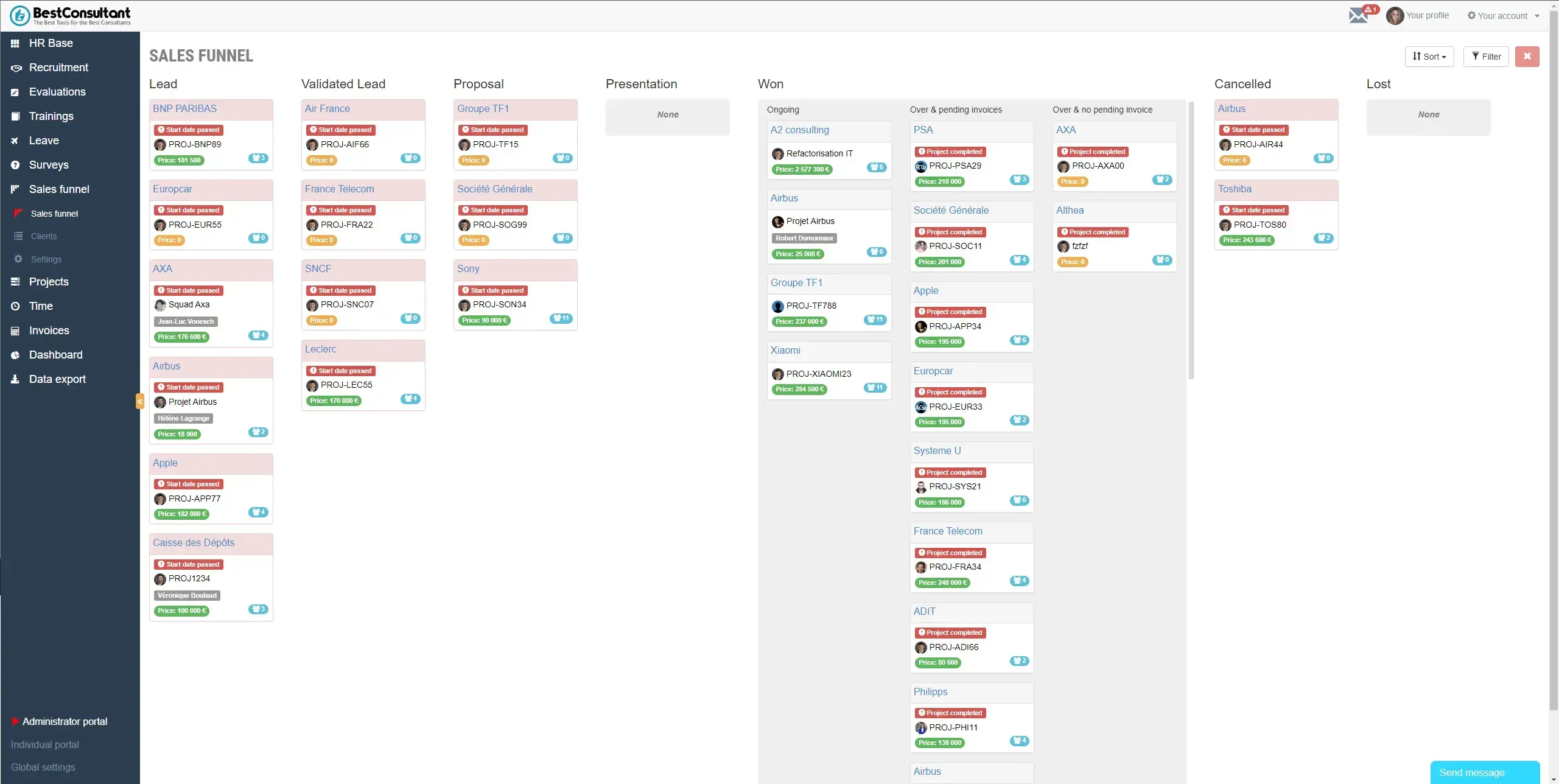Open A2 consulting client link

pos(799,130)
